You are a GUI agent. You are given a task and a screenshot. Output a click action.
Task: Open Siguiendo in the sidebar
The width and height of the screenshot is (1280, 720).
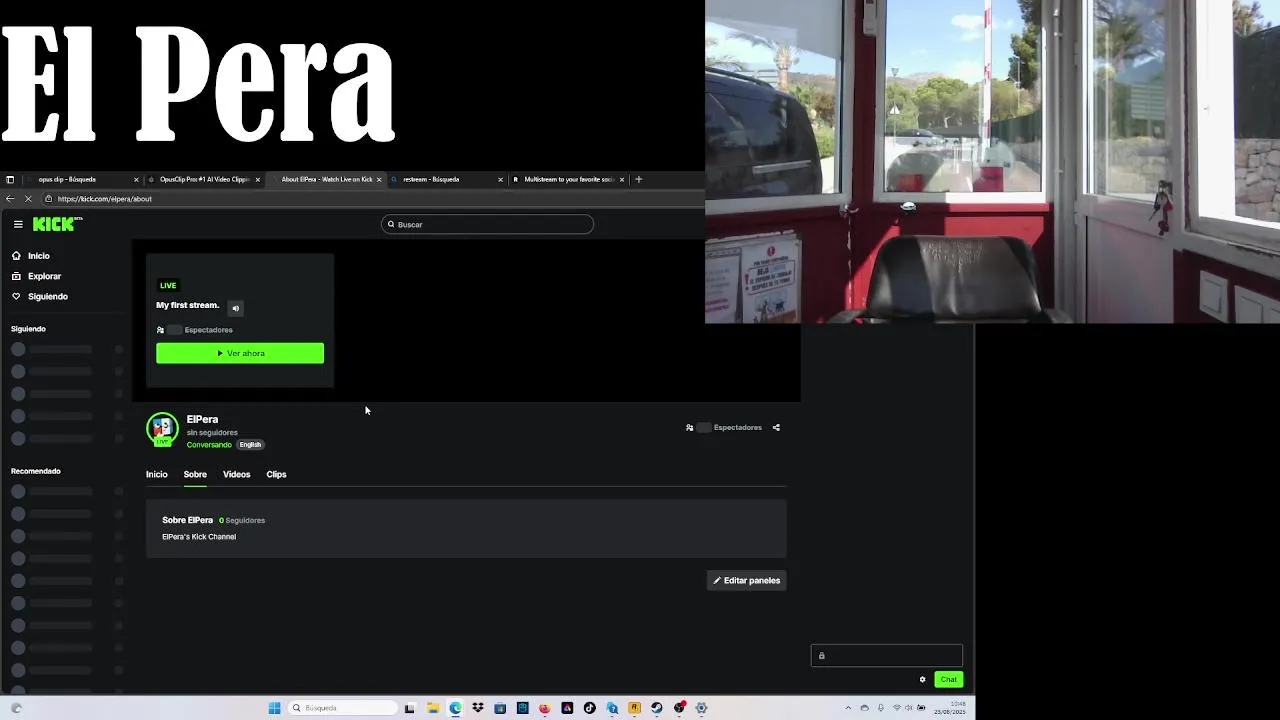[40, 296]
